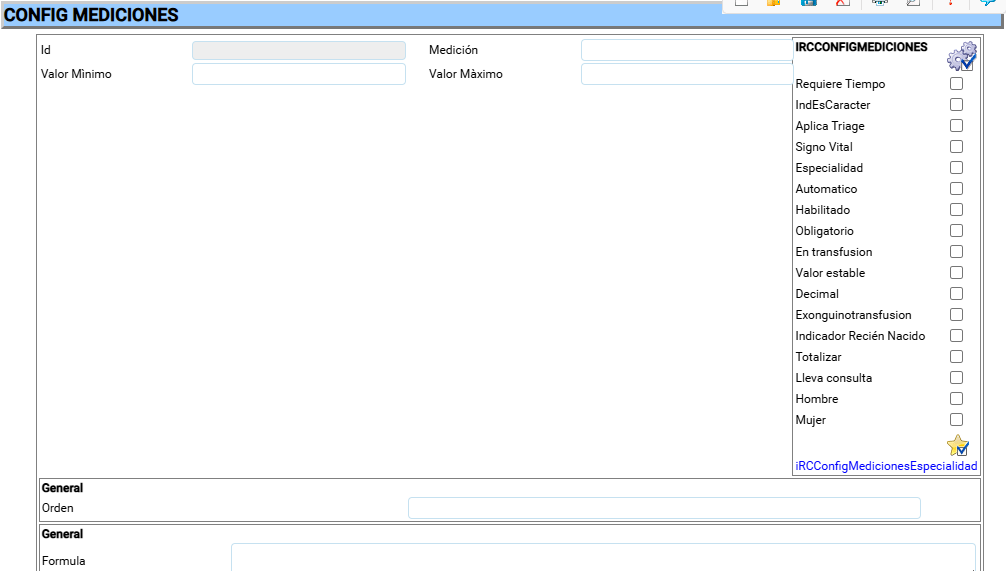Tick the Valor estable checkbox
The width and height of the screenshot is (1006, 571).
click(956, 273)
